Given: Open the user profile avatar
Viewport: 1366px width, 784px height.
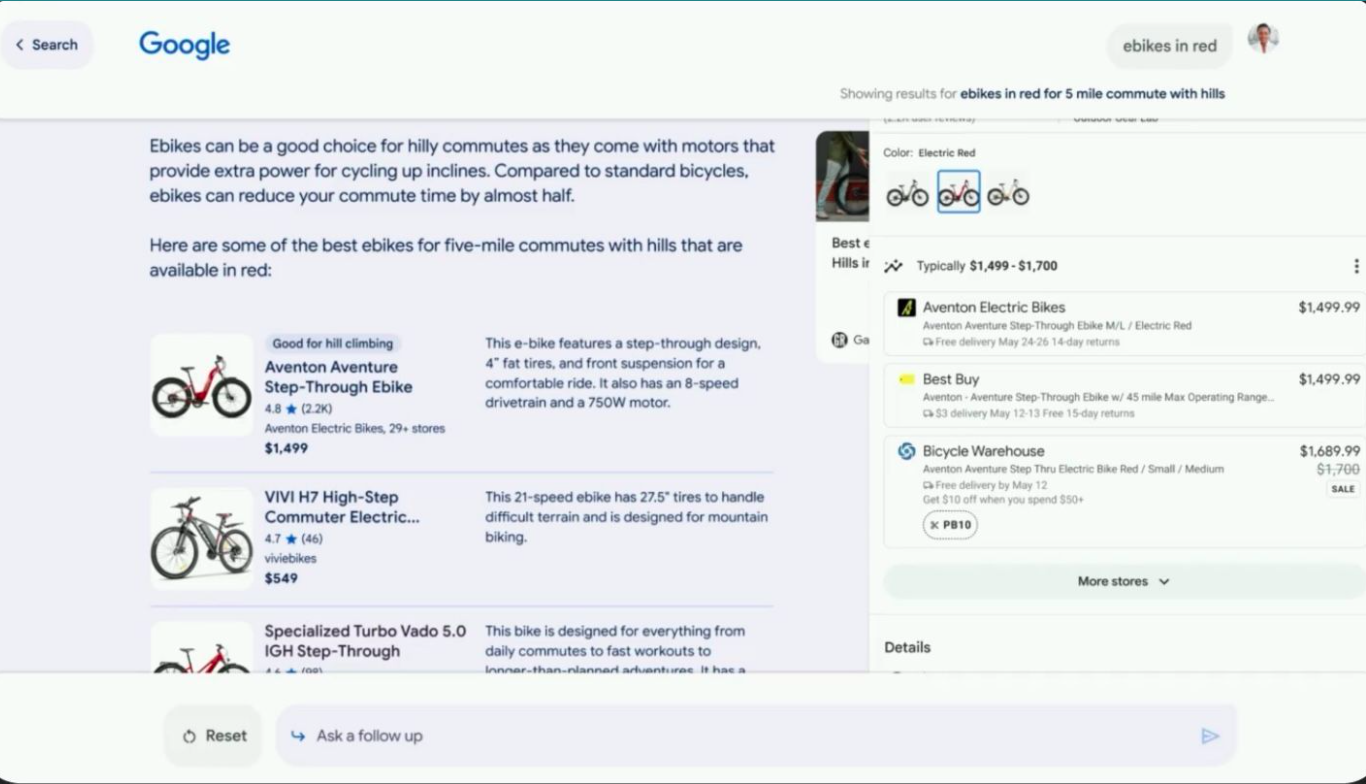Looking at the screenshot, I should [1263, 39].
